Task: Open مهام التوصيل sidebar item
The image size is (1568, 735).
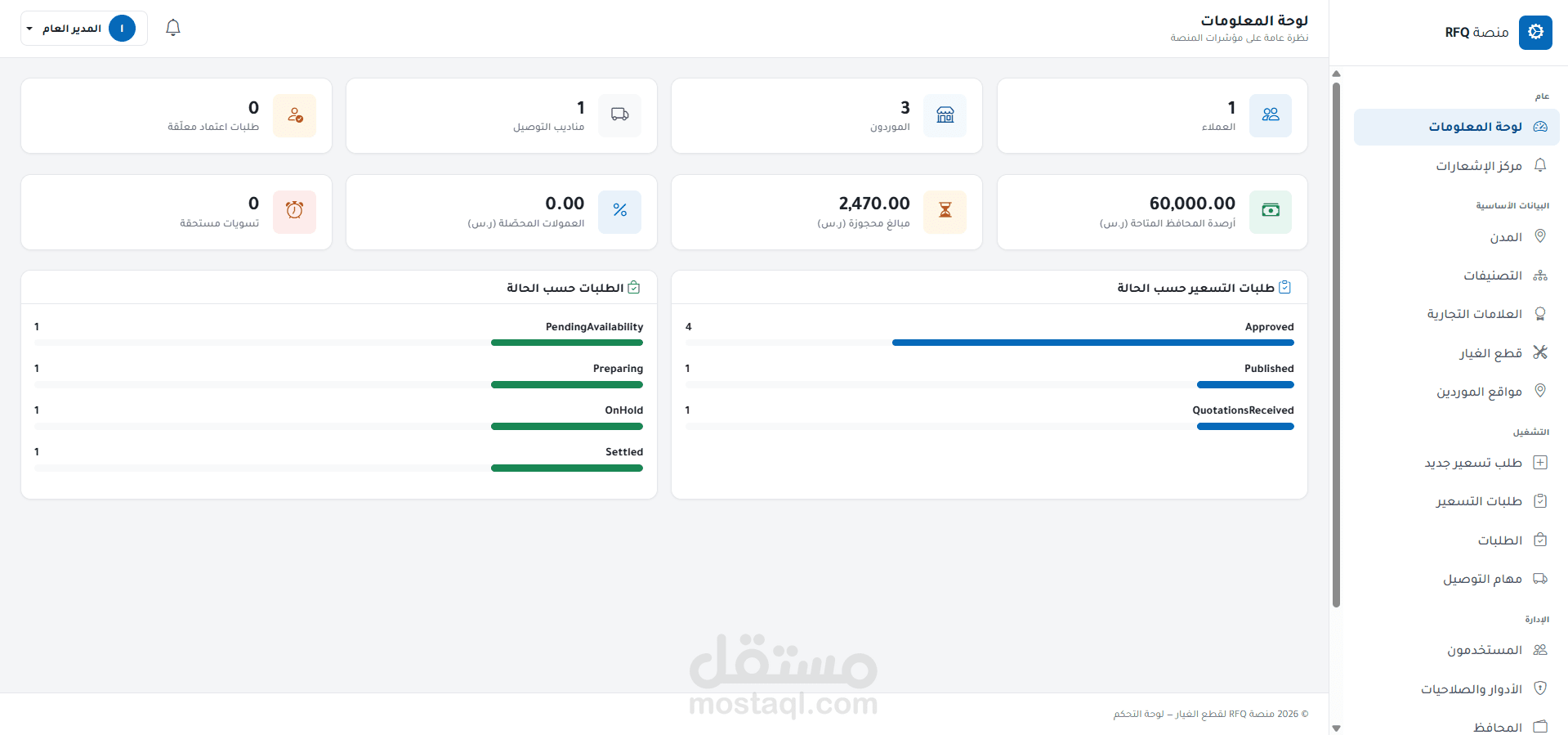Action: click(1456, 579)
